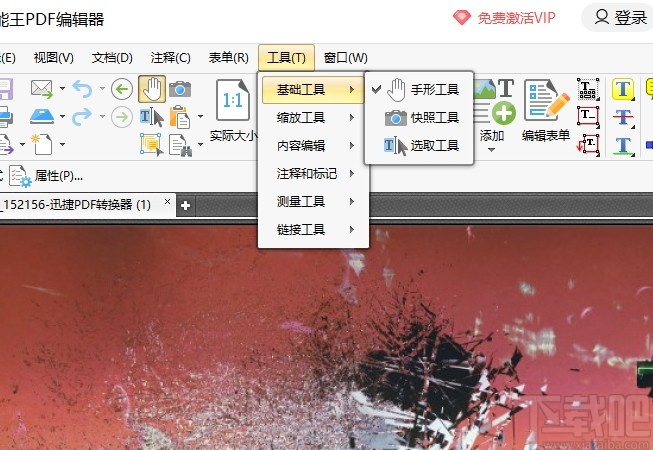This screenshot has height=450, width=653.
Task: Go to previous view with green left arrow
Action: 122,89
